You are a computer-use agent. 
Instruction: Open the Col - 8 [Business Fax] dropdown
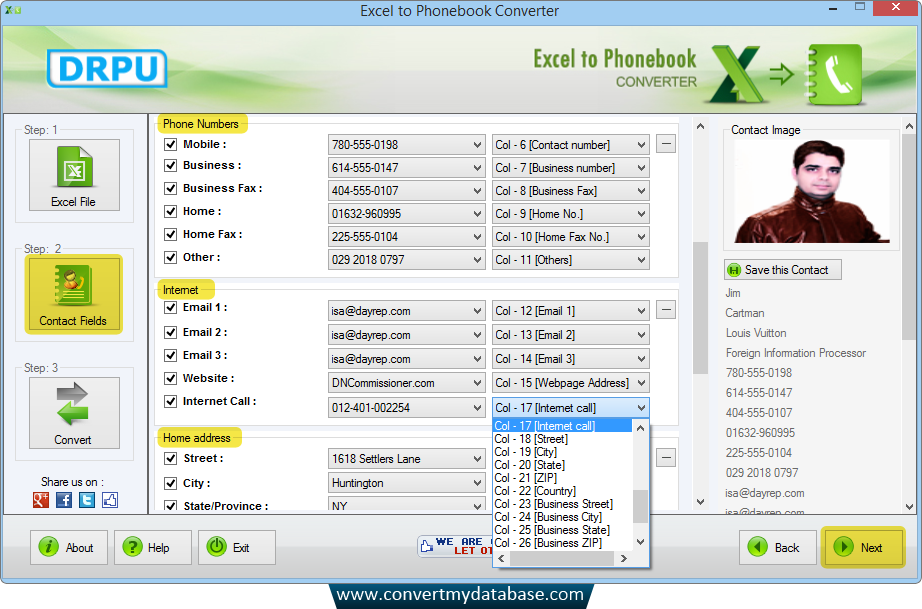[x=570, y=190]
